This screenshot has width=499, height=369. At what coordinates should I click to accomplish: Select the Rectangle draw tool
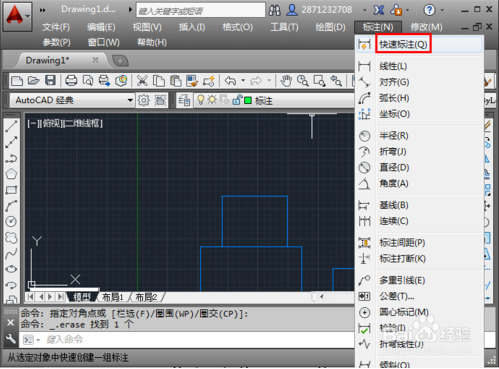11,190
